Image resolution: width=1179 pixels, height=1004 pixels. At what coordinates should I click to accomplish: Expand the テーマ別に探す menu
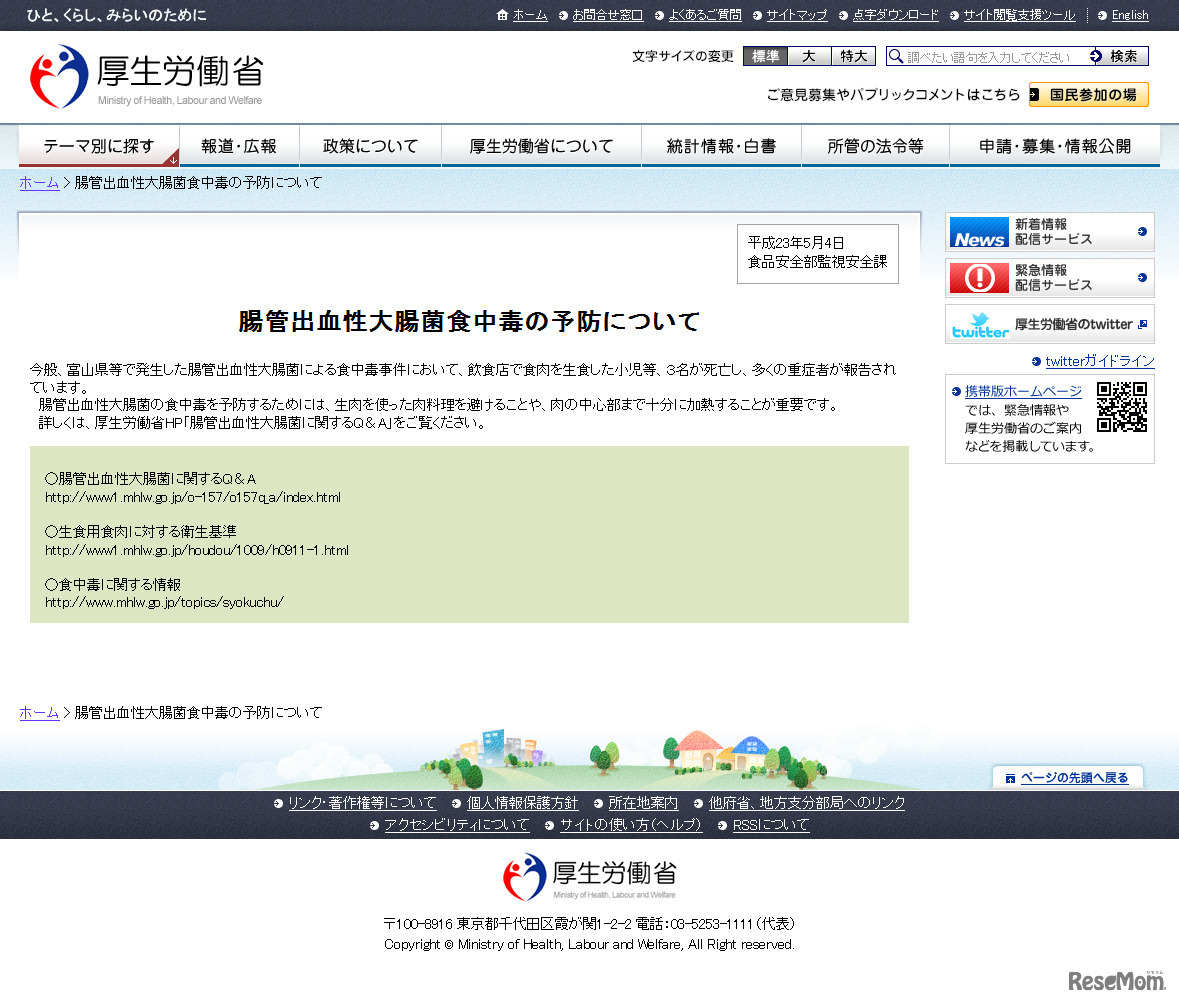click(98, 145)
